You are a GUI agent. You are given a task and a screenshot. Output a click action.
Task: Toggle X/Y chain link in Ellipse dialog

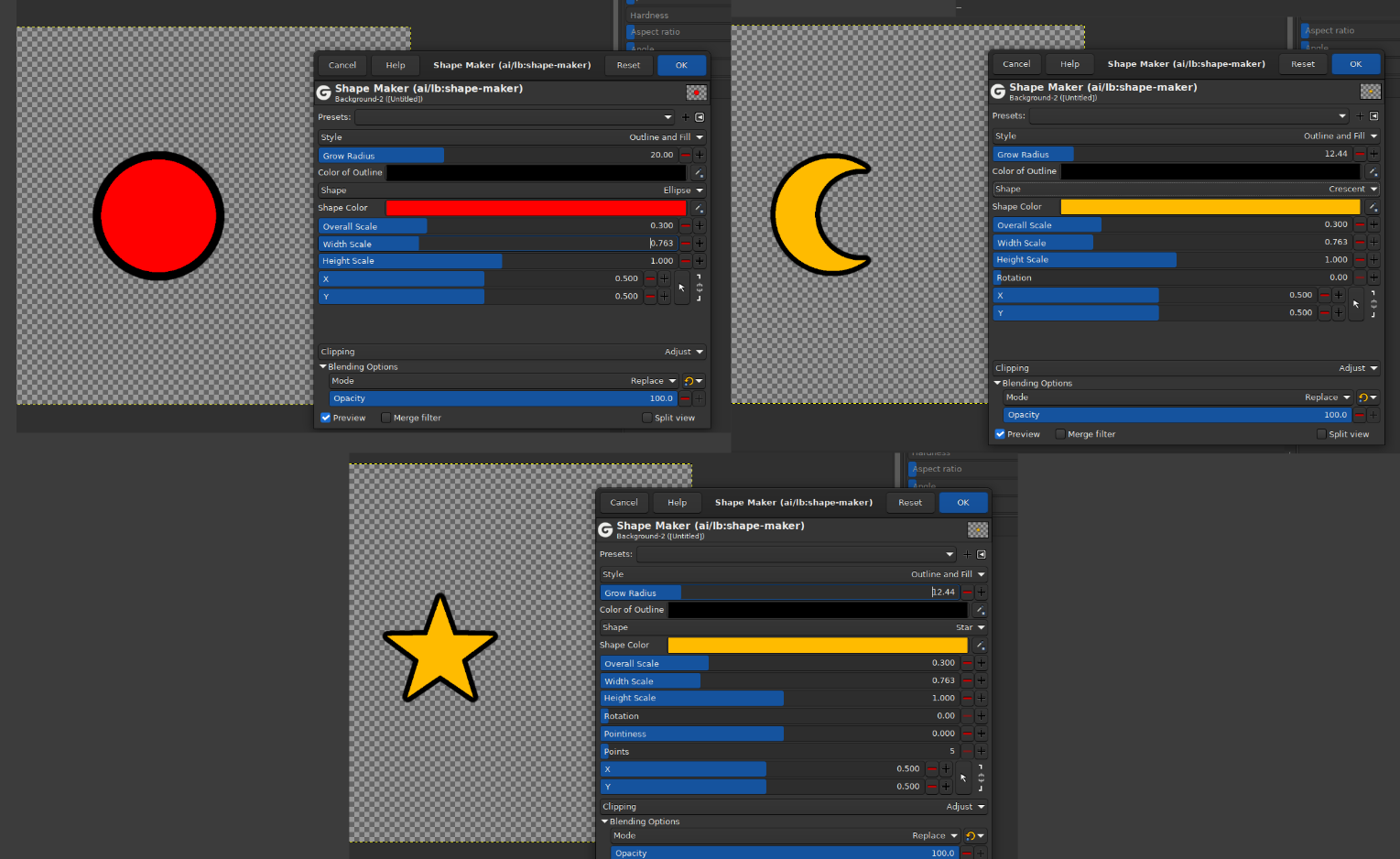[700, 288]
